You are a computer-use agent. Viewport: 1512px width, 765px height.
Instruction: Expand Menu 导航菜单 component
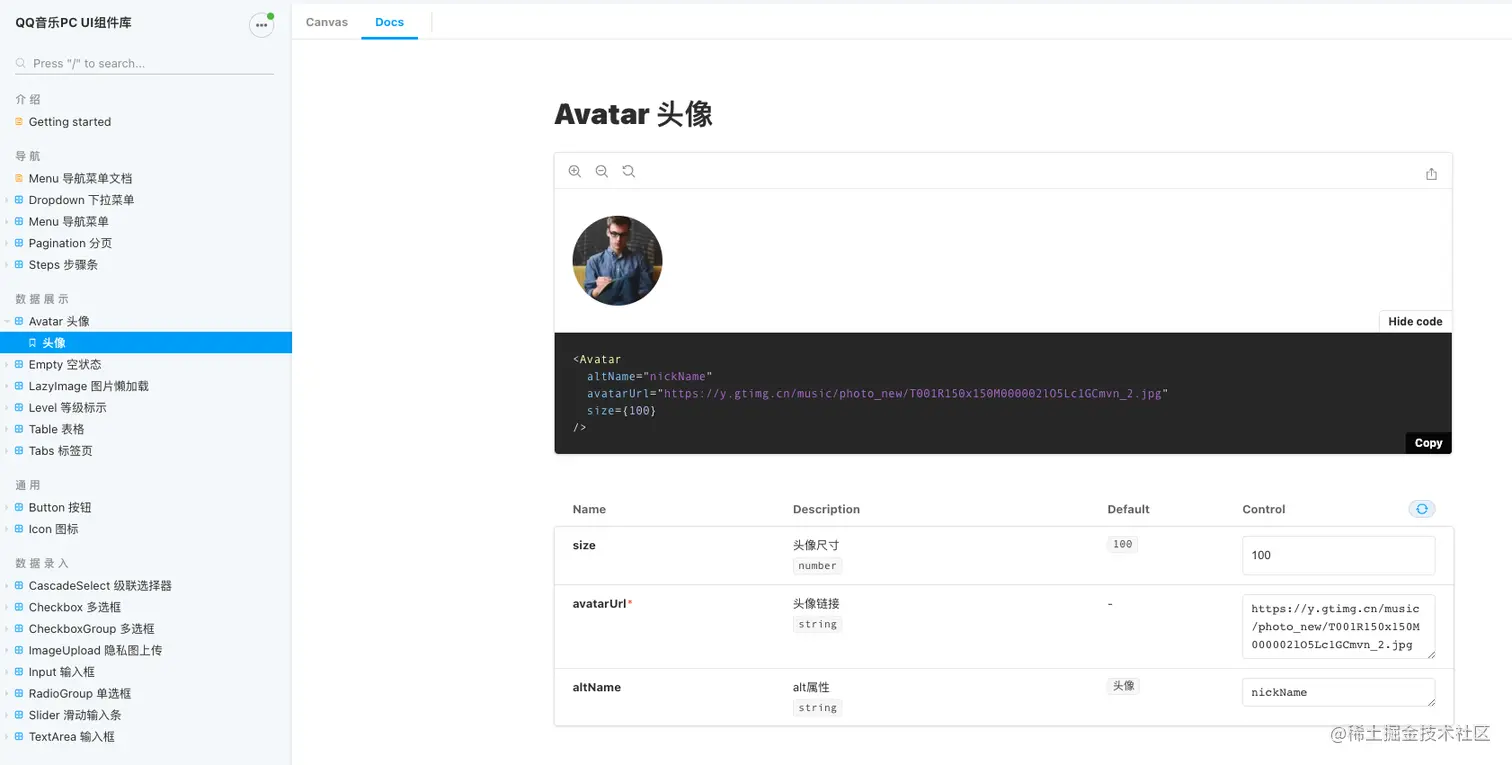pyautogui.click(x=69, y=222)
